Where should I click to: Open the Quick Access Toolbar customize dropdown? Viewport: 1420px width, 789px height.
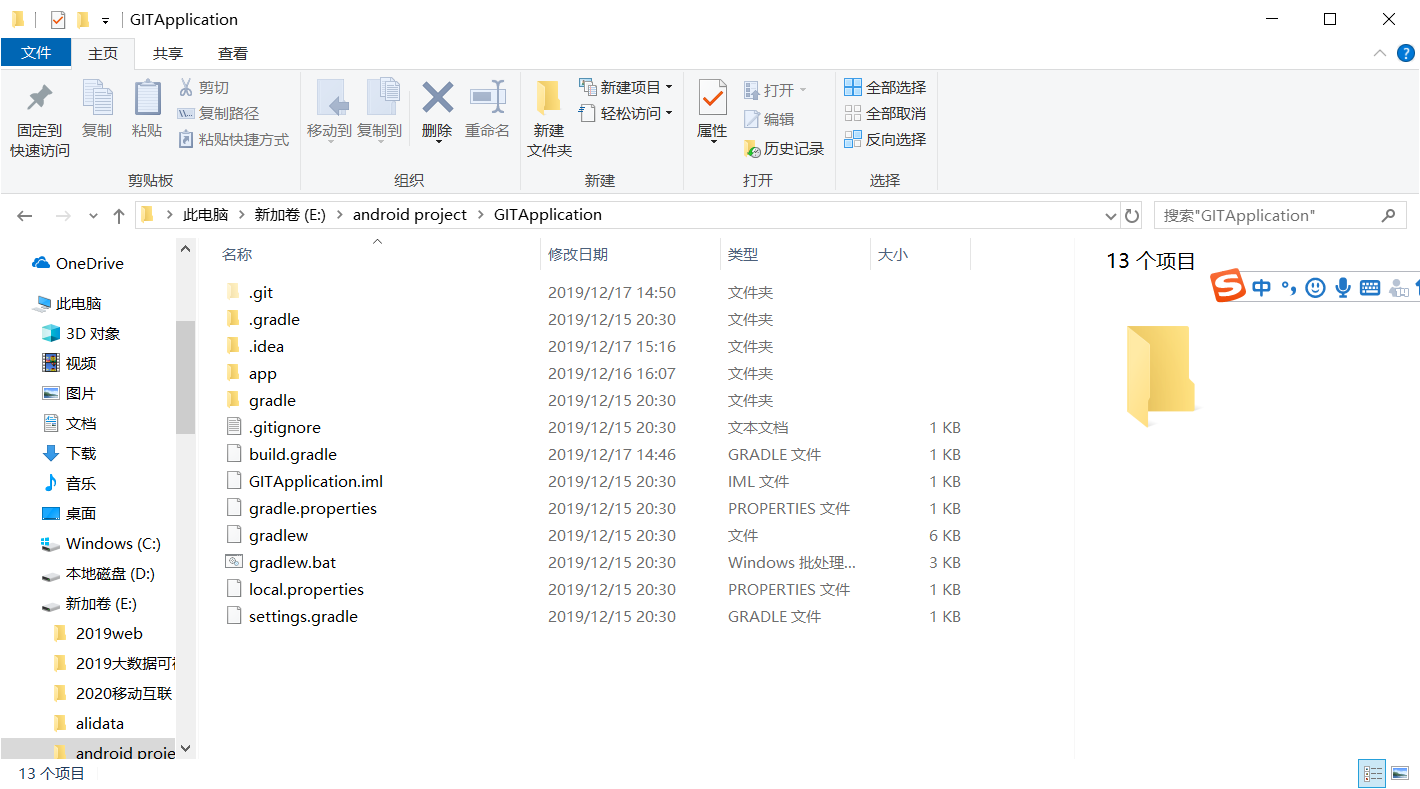click(x=105, y=21)
